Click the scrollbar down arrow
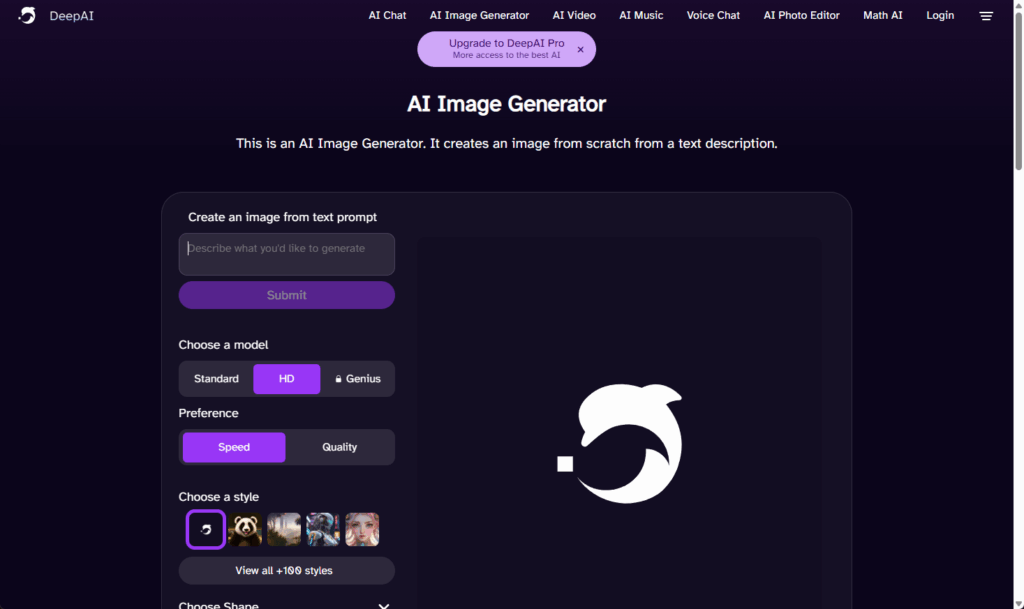This screenshot has width=1024, height=609. pos(1018,604)
